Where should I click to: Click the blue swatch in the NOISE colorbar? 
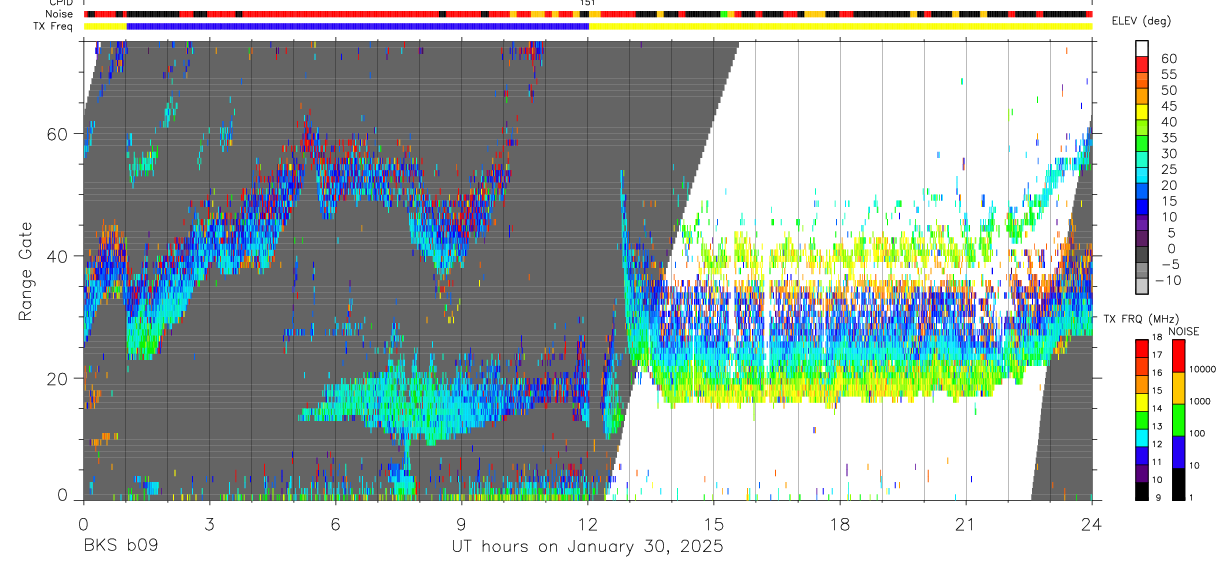coord(1177,451)
